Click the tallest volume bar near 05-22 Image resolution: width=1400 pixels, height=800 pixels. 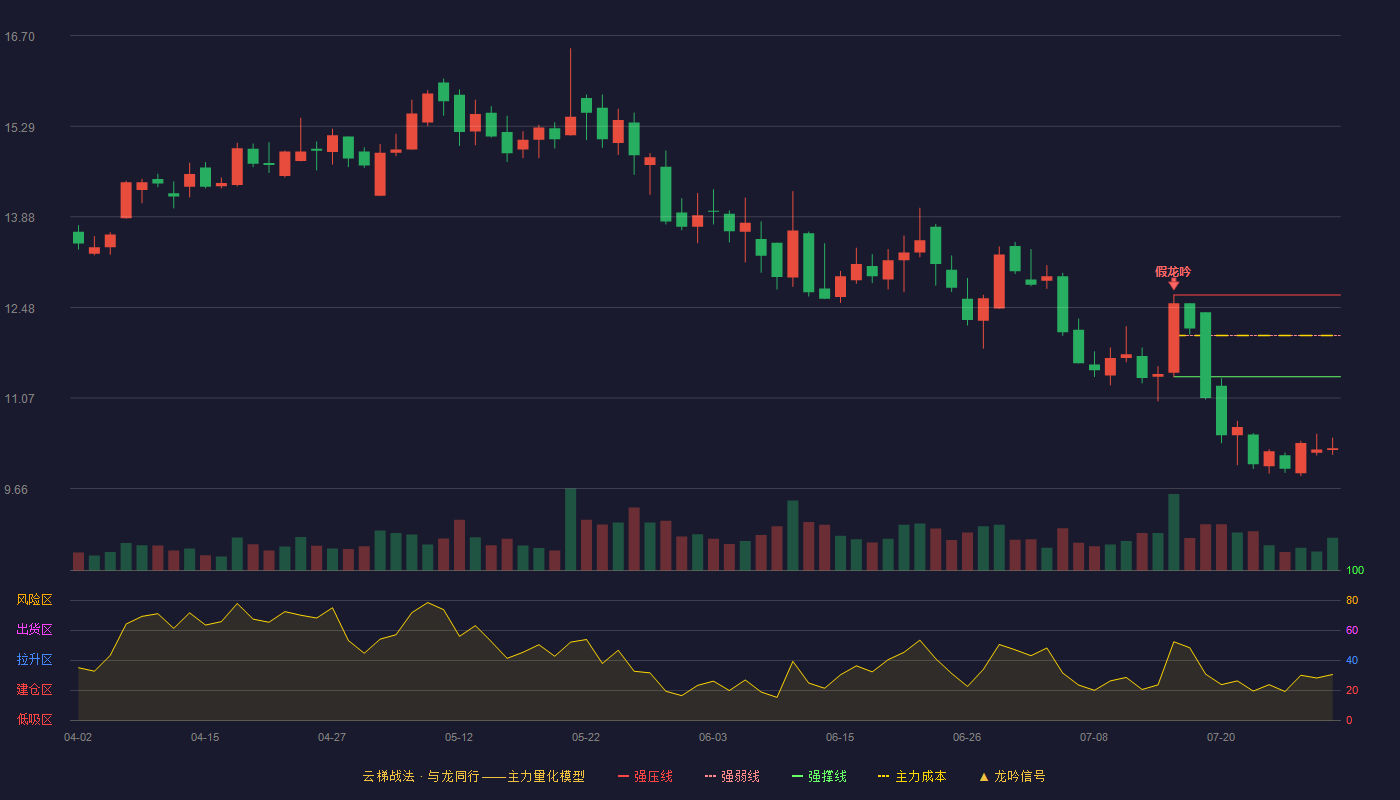pyautogui.click(x=570, y=529)
